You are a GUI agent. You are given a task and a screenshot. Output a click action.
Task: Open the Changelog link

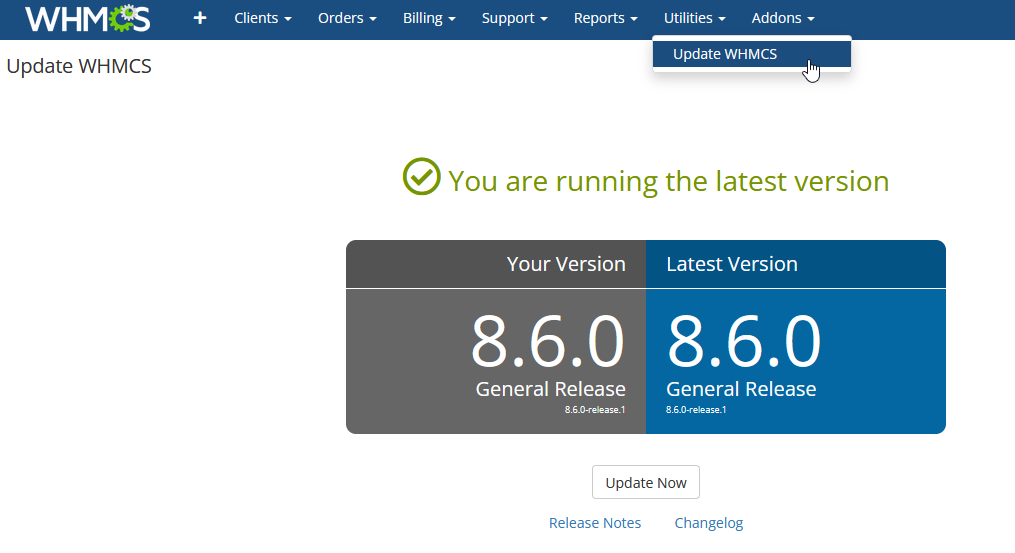point(709,523)
